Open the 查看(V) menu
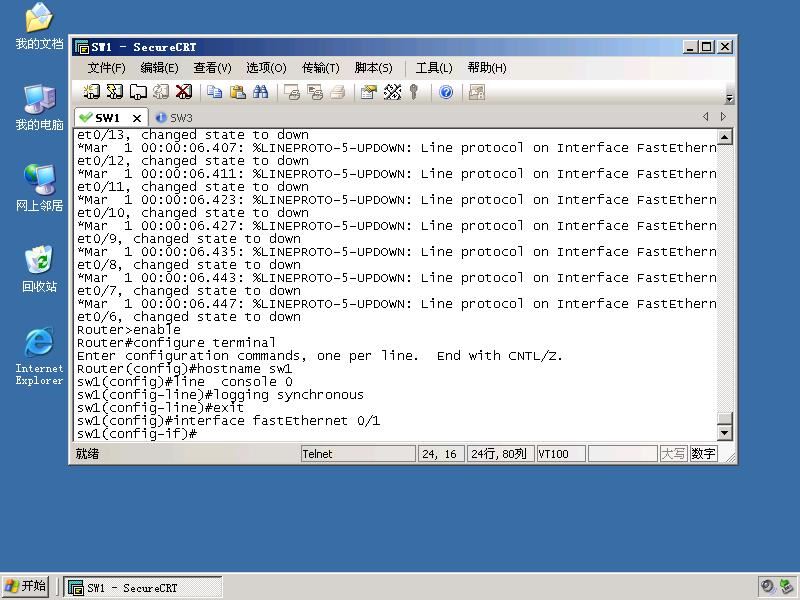The height and width of the screenshot is (600, 800). [212, 68]
